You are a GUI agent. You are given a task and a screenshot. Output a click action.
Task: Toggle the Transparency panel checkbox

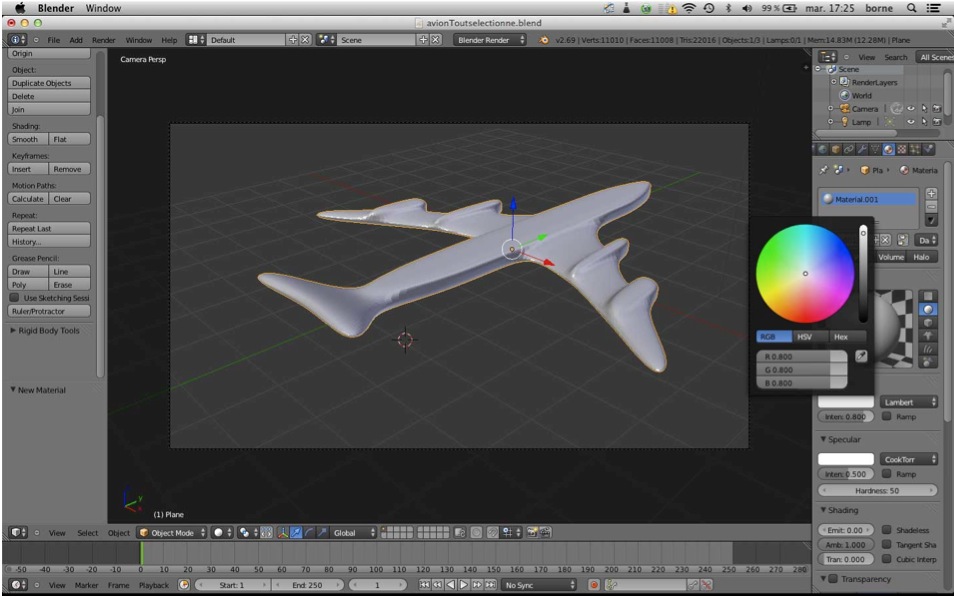click(832, 579)
